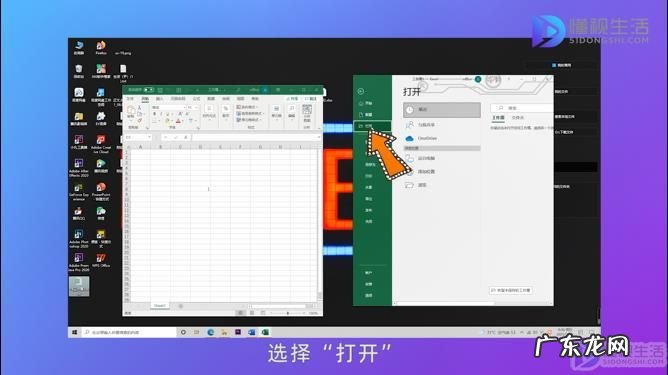The width and height of the screenshot is (668, 375).
Task: Switch to Page Layout view in status bar
Action: [x=252, y=313]
